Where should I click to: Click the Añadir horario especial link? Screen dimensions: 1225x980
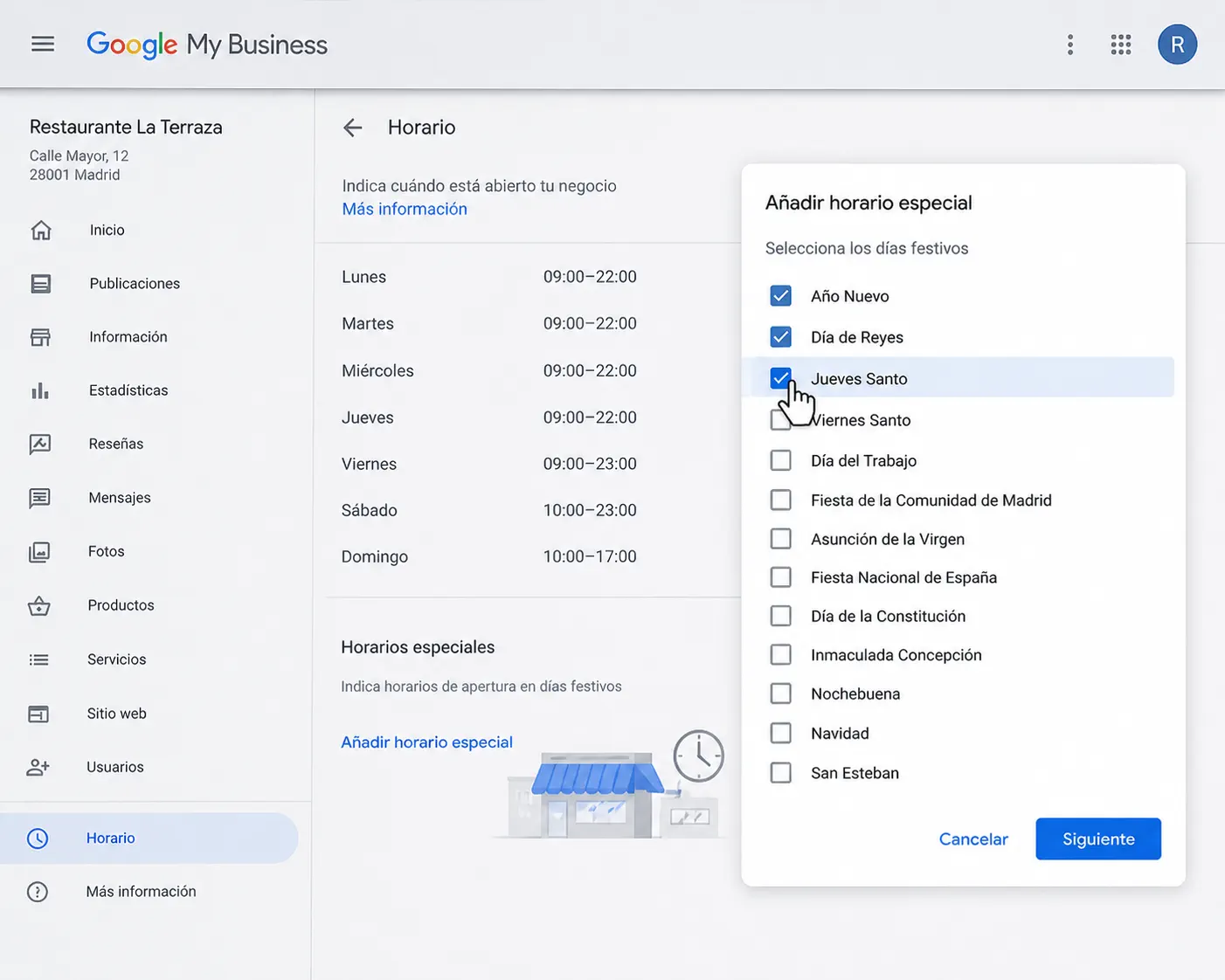[x=426, y=742]
